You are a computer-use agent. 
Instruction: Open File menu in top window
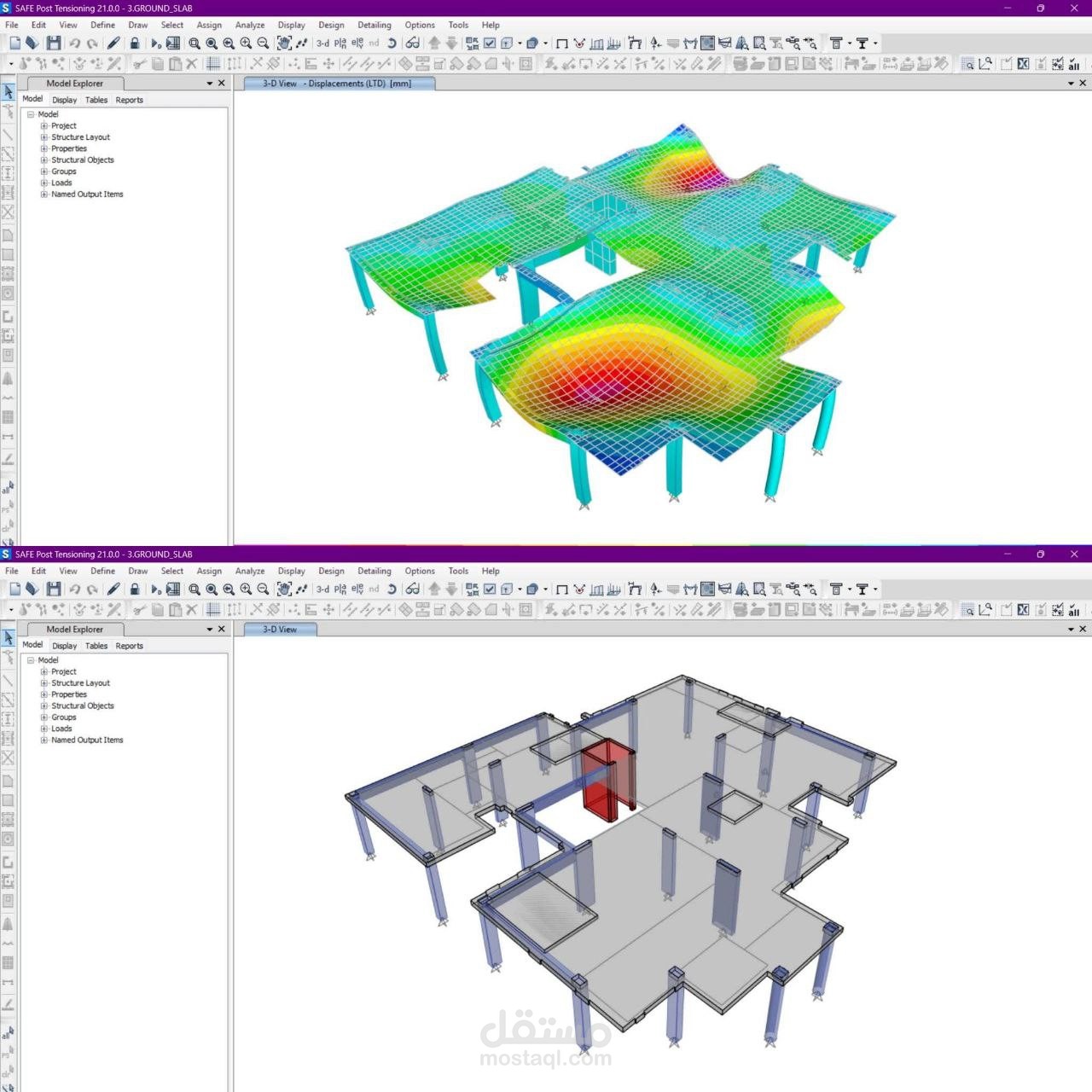click(12, 25)
